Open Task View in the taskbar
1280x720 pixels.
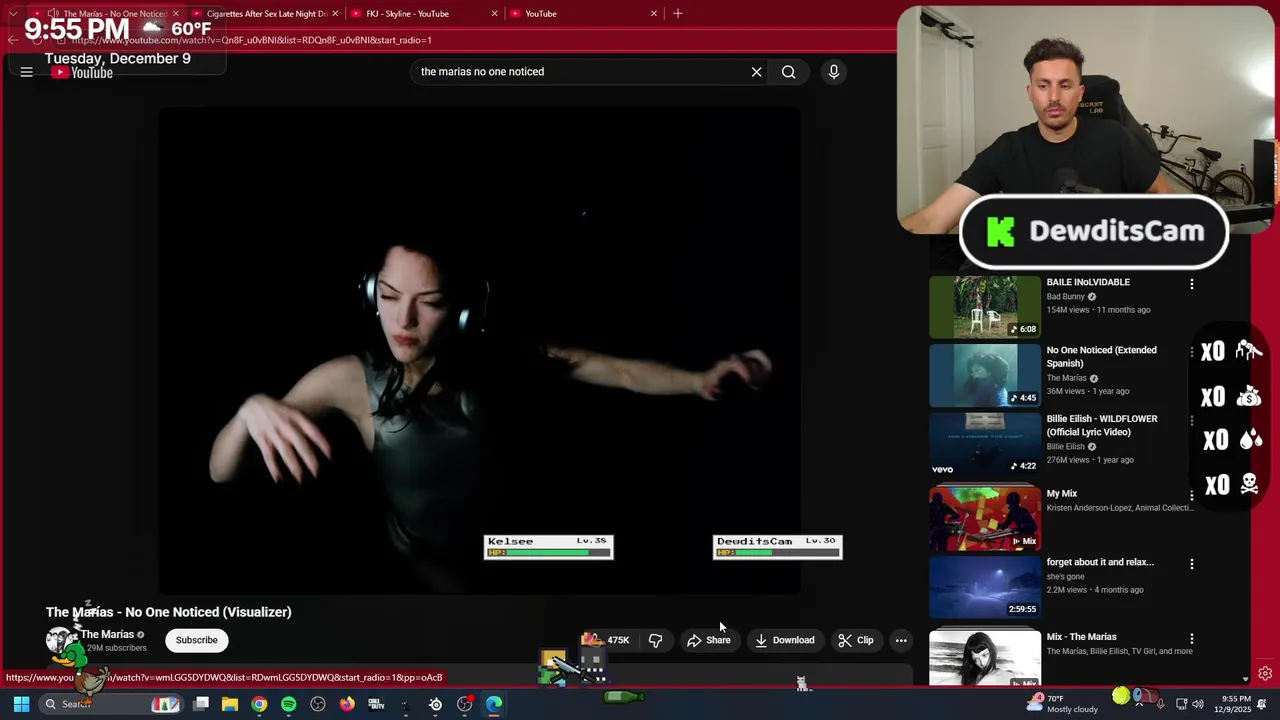pyautogui.click(x=201, y=704)
